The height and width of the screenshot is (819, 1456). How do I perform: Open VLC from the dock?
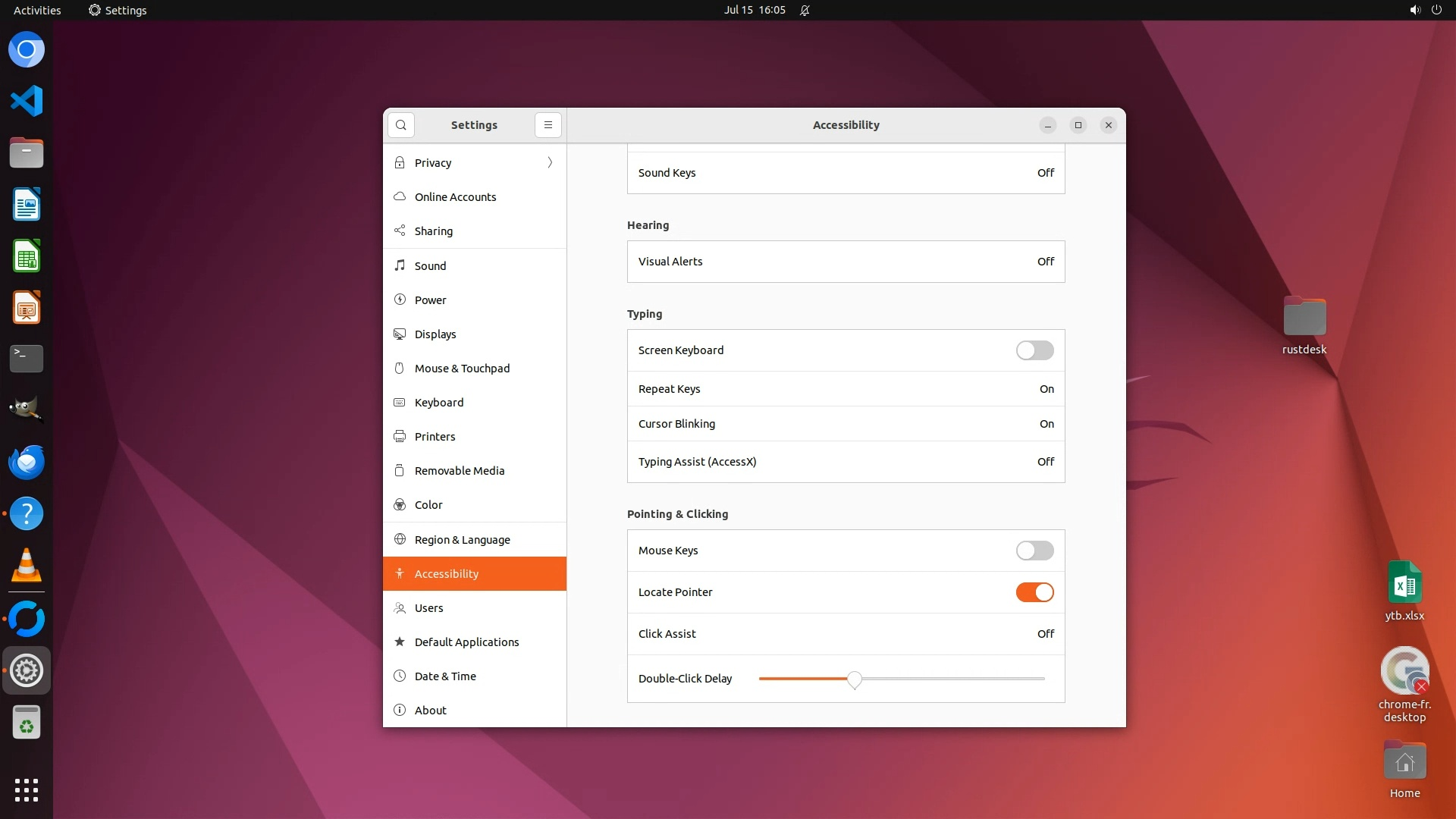point(27,565)
